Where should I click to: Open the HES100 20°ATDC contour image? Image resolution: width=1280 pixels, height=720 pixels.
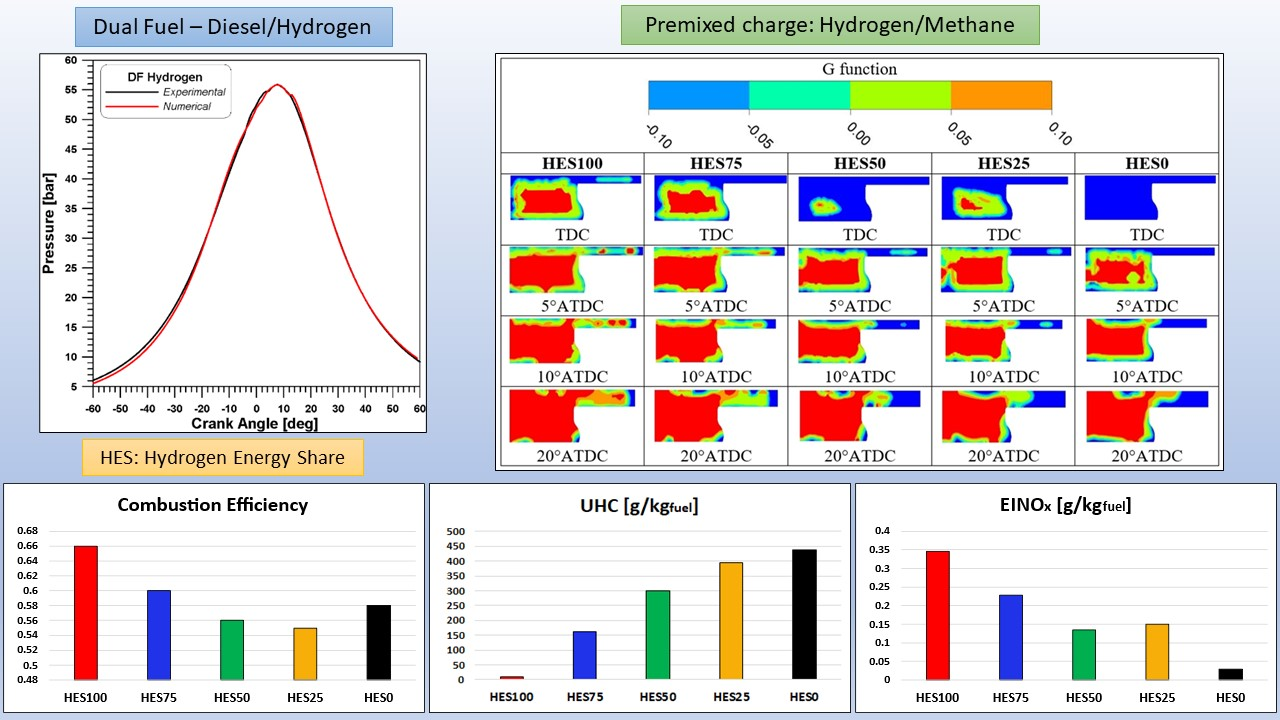point(574,416)
